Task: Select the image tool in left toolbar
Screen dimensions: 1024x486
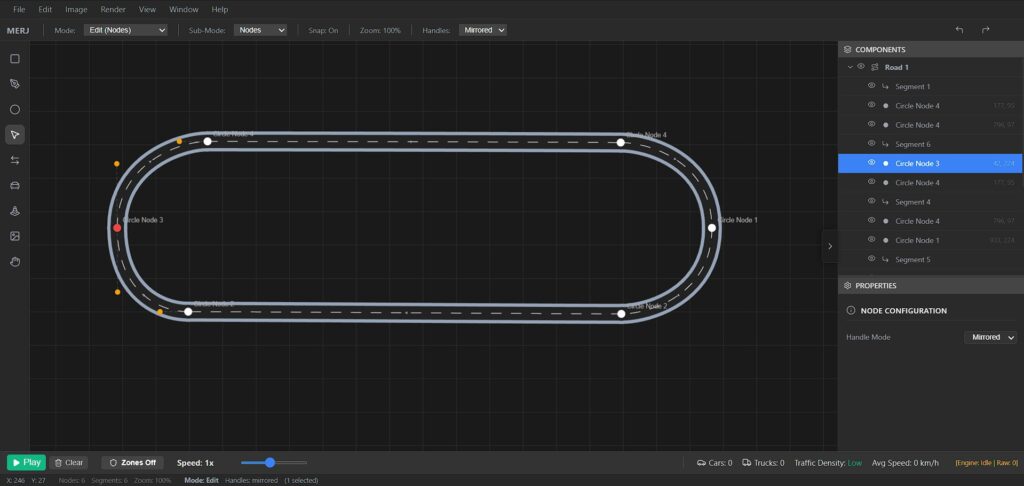Action: pos(15,236)
